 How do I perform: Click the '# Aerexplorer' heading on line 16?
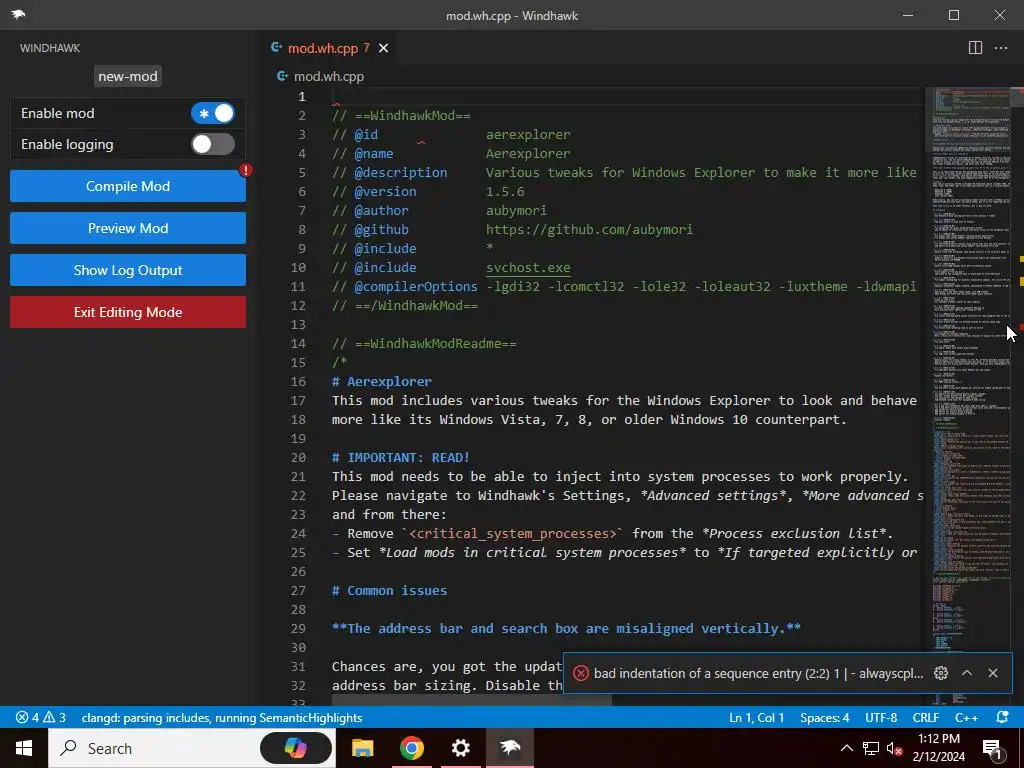pyautogui.click(x=381, y=381)
